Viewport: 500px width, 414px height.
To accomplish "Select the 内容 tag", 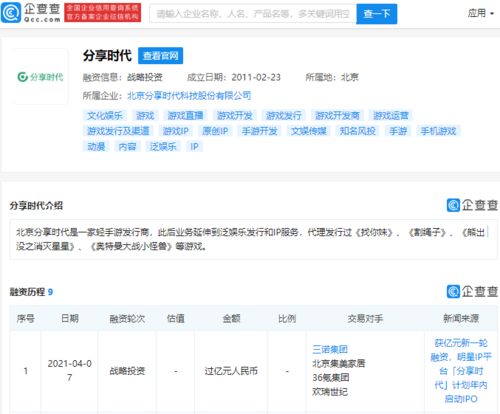I will coord(127,146).
